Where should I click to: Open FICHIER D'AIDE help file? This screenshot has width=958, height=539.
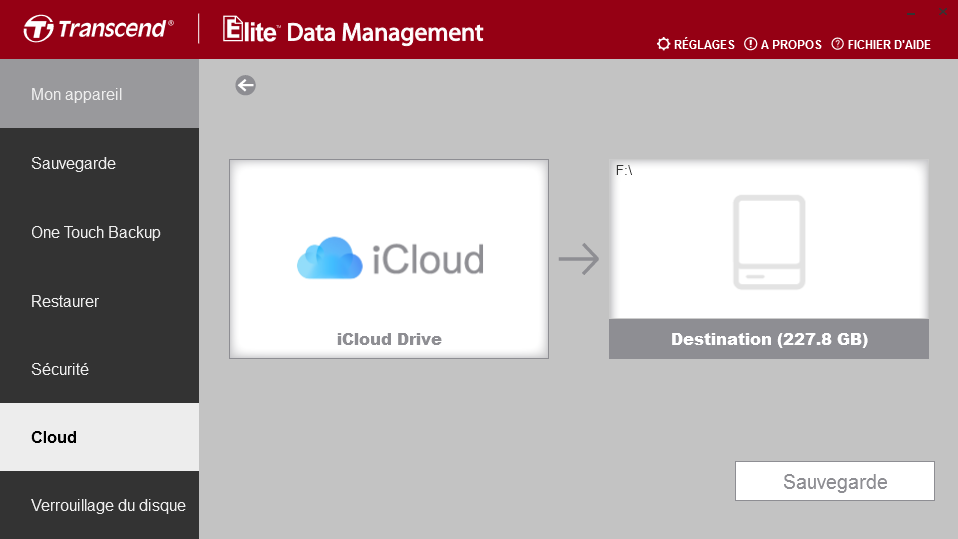[881, 45]
